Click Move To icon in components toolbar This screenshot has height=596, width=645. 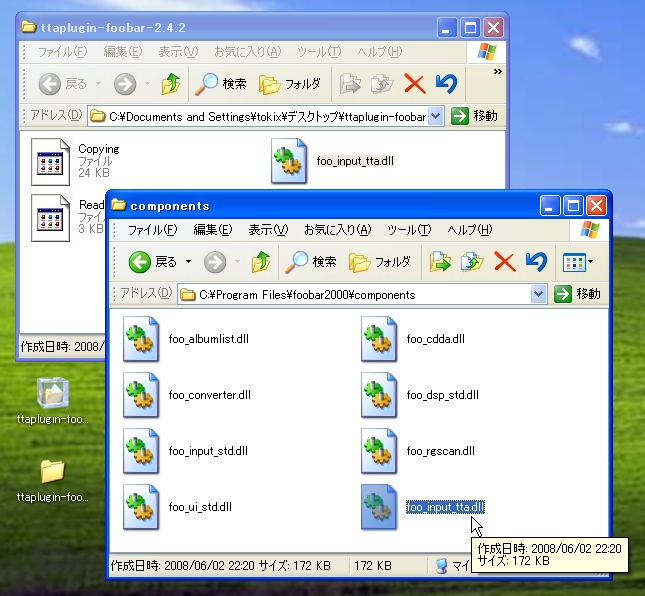point(440,262)
